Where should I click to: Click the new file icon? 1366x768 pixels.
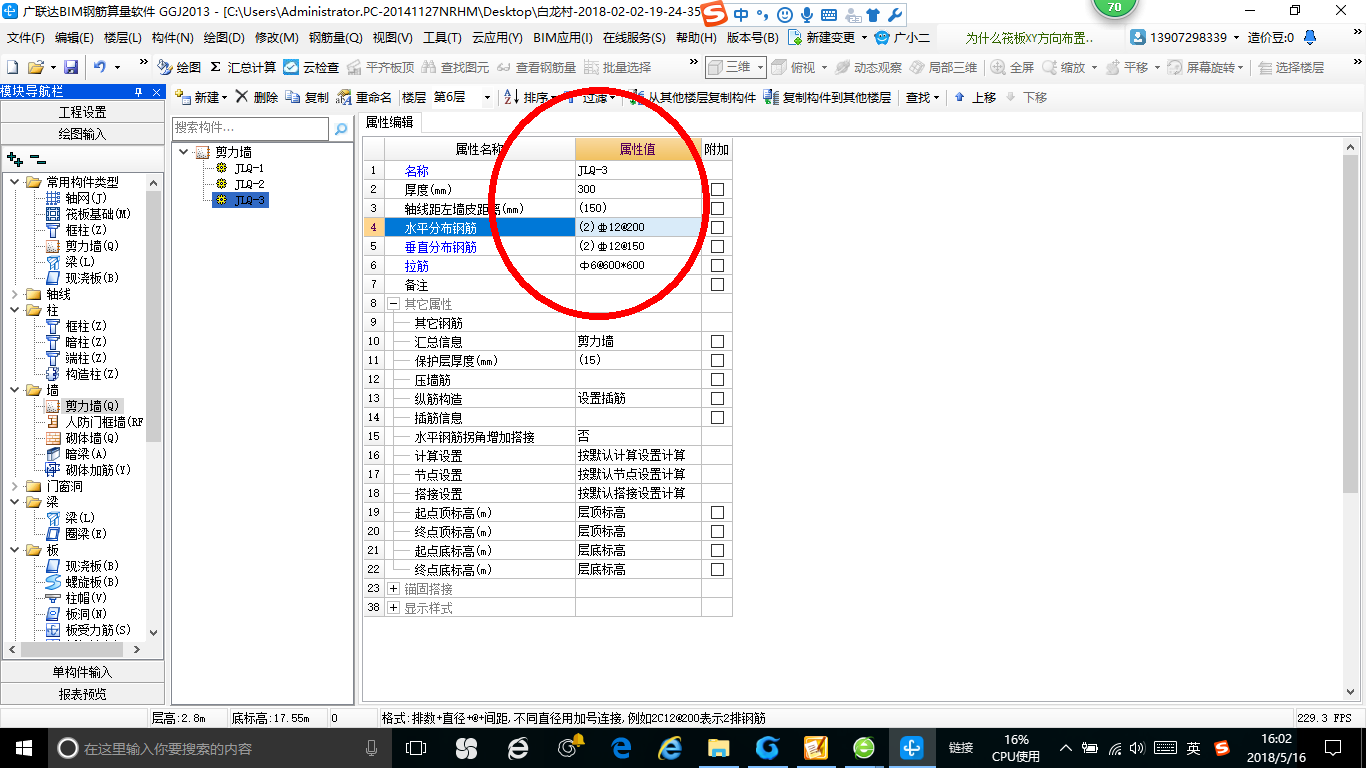pos(12,67)
